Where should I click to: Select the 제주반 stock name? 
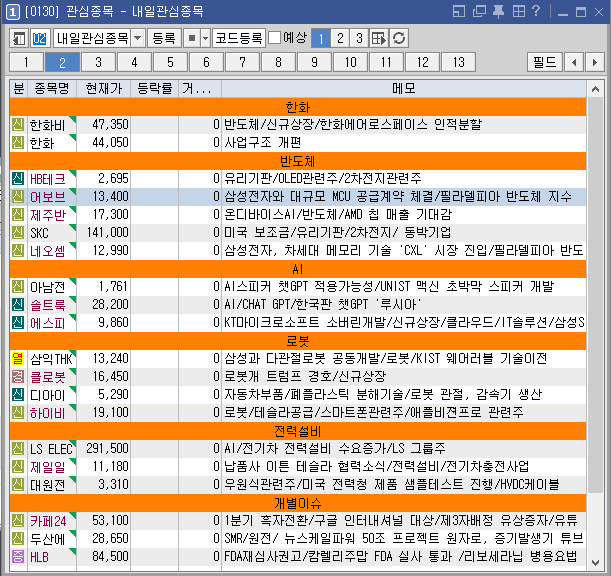(x=48, y=215)
